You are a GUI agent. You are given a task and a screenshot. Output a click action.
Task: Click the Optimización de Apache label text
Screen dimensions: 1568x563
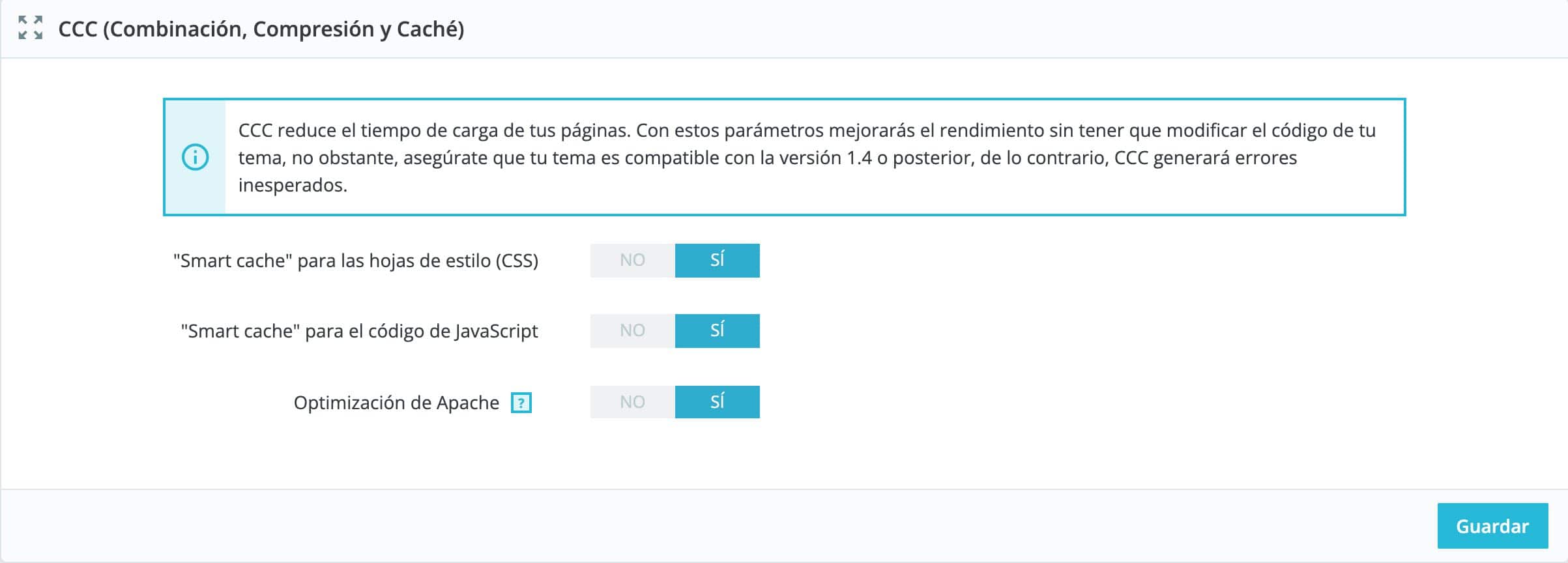396,403
